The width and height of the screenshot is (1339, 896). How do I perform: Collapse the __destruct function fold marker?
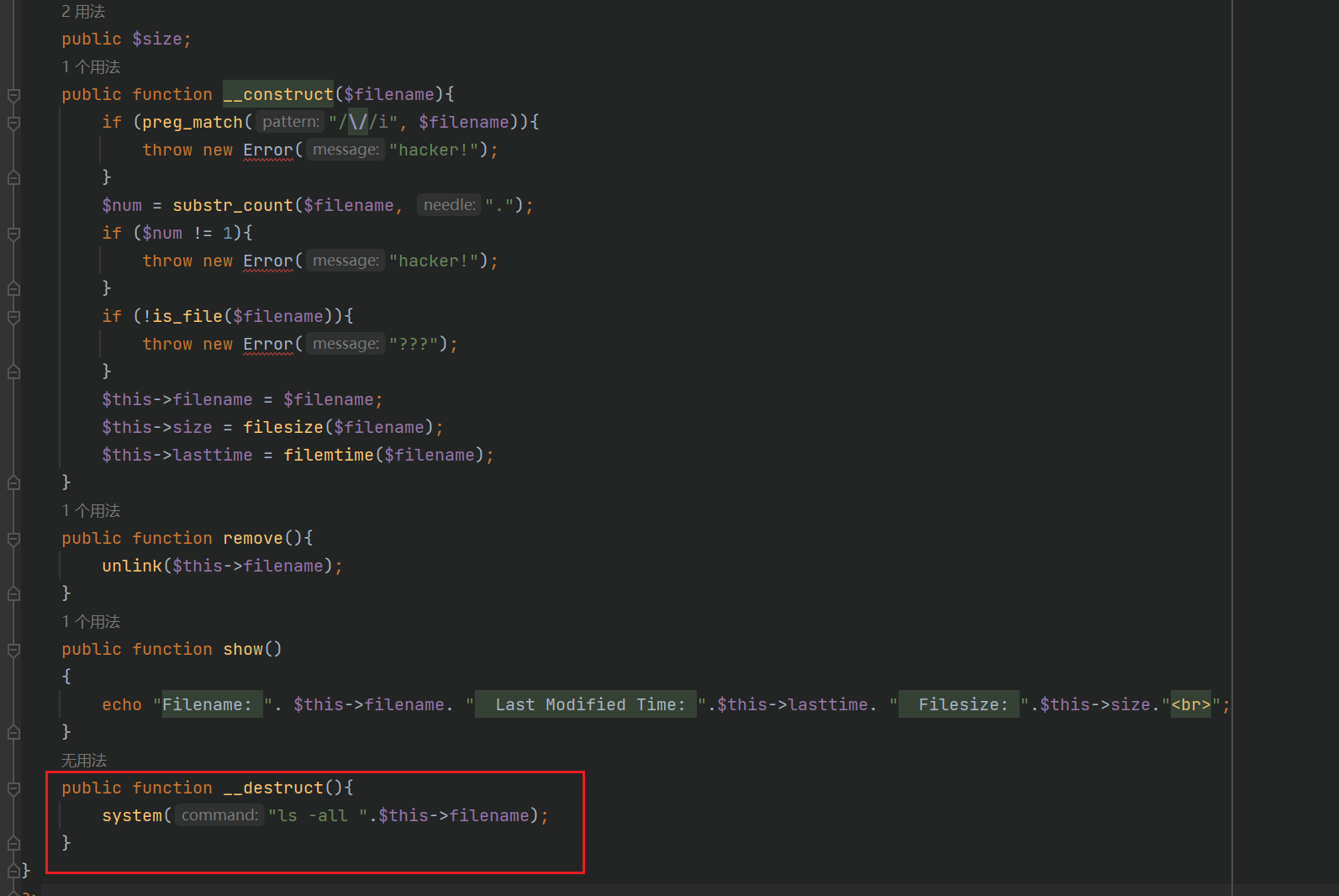(x=13, y=788)
